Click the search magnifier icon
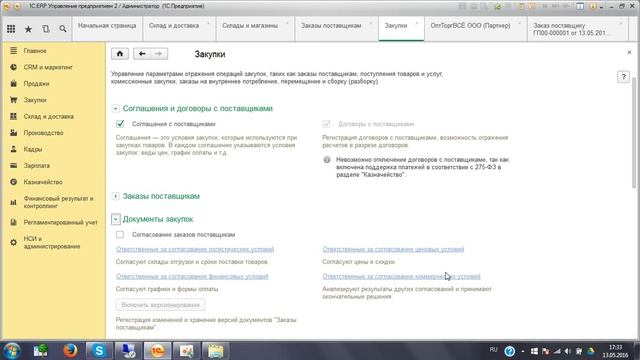640x360 pixels. coord(62,29)
